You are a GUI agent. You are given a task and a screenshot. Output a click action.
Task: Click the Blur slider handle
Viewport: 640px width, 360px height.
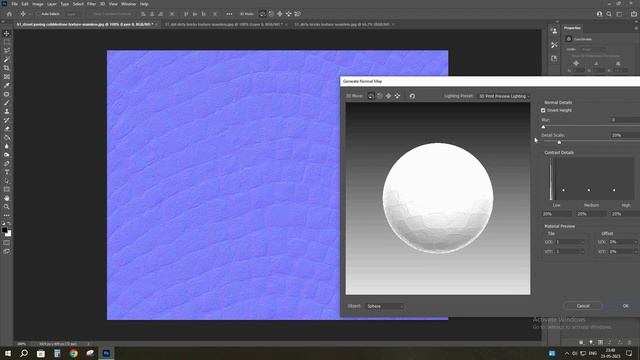point(543,127)
